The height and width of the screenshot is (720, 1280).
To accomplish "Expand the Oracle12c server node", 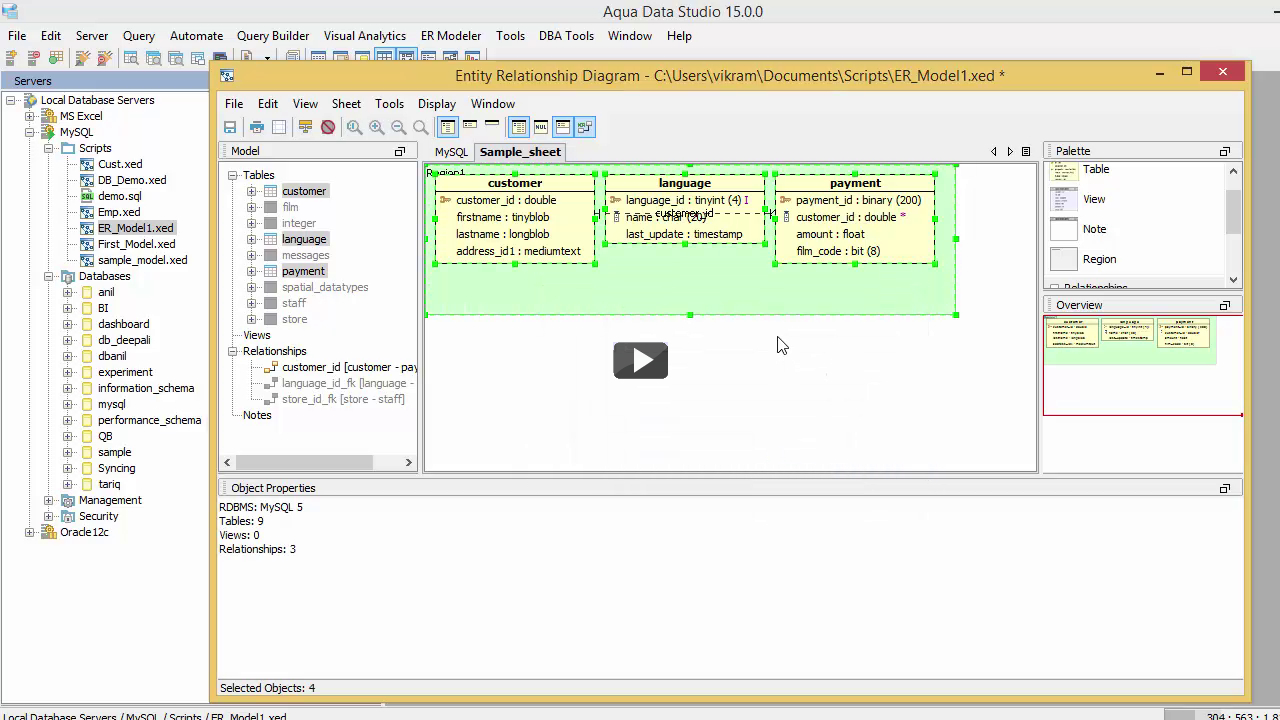I will (30, 532).
